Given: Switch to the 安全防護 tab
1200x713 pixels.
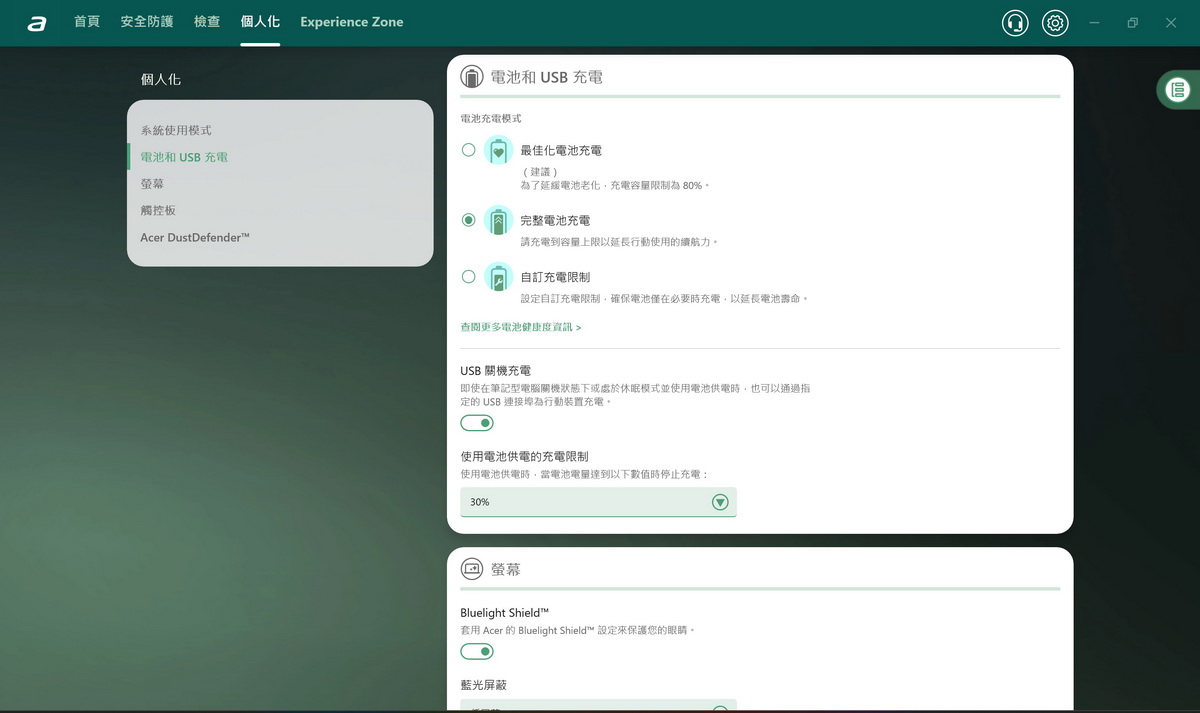Looking at the screenshot, I should [147, 22].
